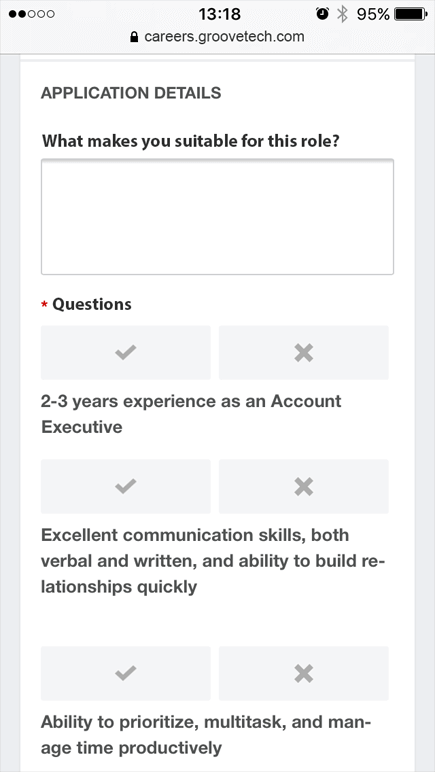Click the 'What makes you suitable' label

click(191, 142)
